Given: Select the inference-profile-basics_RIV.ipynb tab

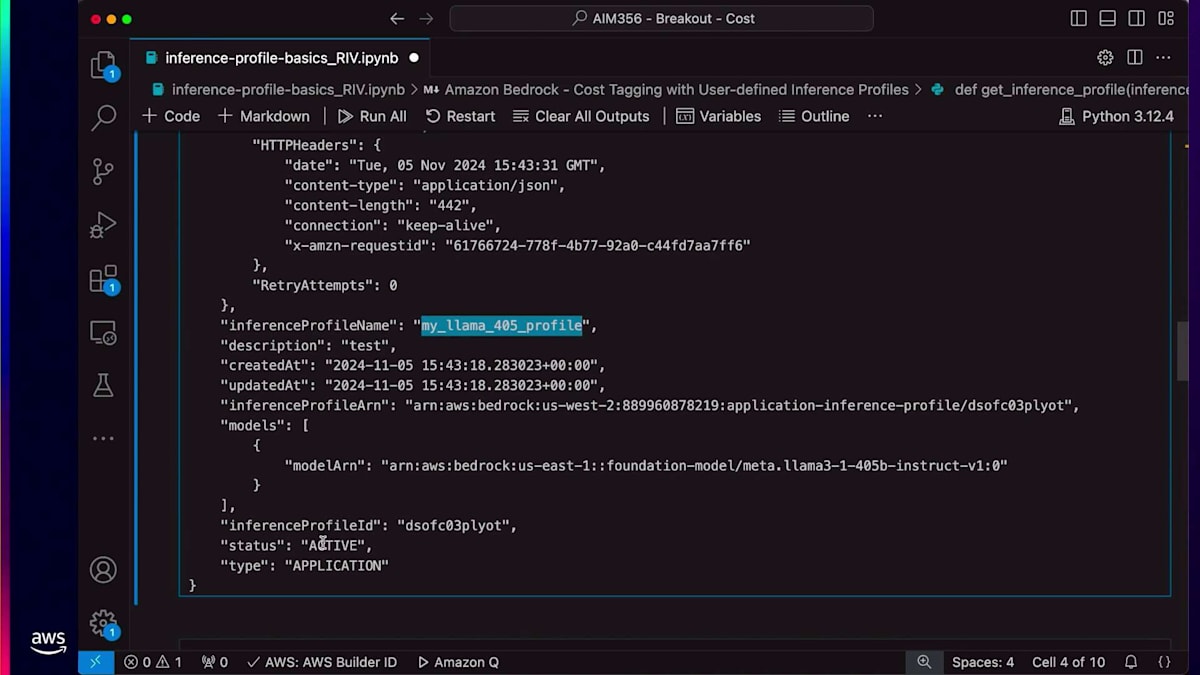Looking at the screenshot, I should pyautogui.click(x=282, y=58).
